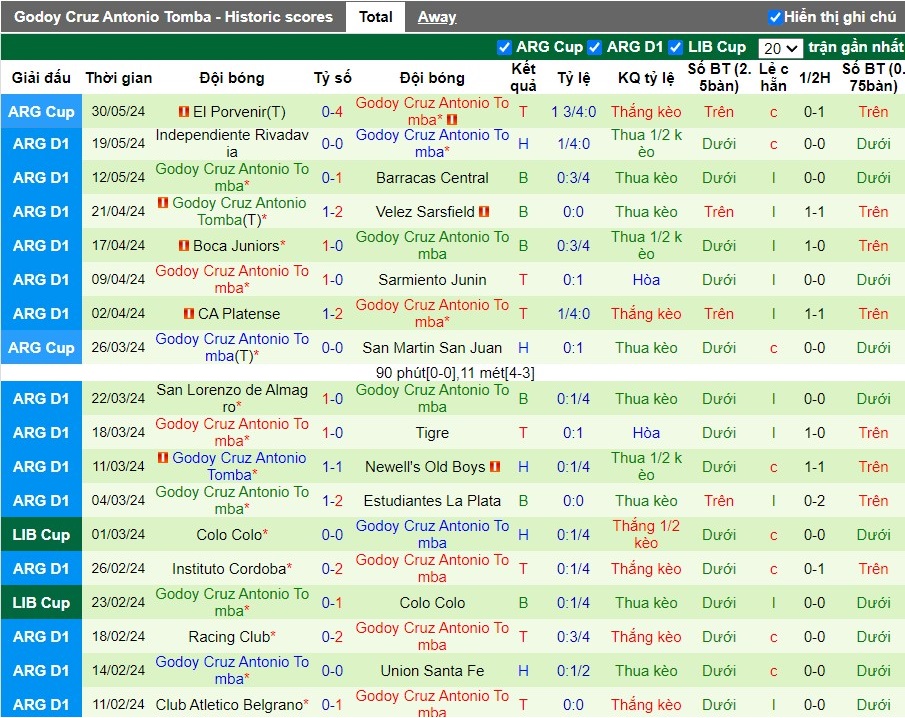Click the Tigre team name
Viewport: 905px width, 718px height.
click(x=432, y=433)
